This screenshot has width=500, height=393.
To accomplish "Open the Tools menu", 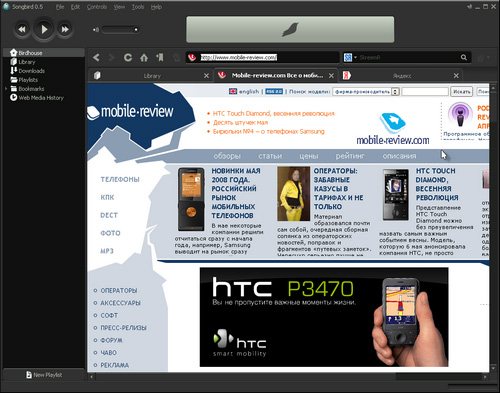I will tap(138, 7).
